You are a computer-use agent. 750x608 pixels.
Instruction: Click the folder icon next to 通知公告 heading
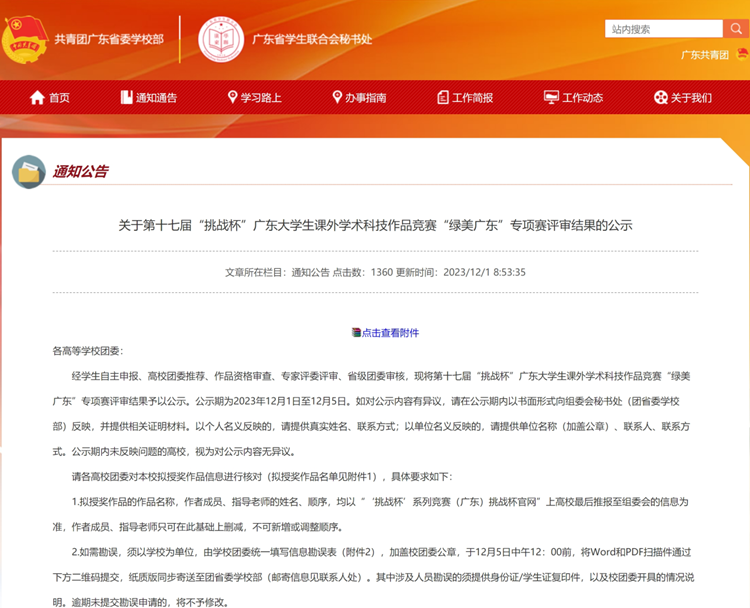point(29,172)
